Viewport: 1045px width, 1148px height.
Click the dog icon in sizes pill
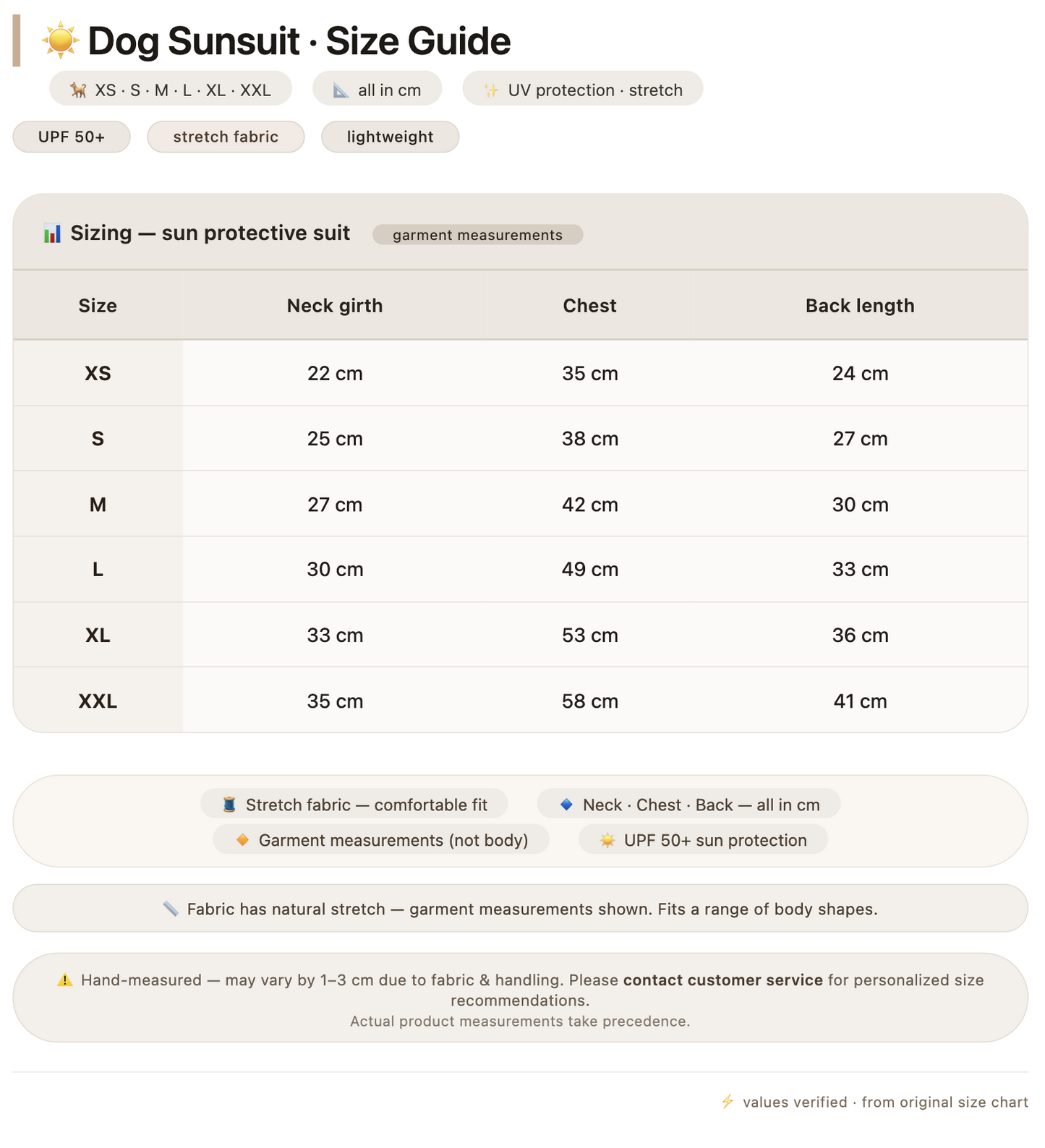[78, 90]
